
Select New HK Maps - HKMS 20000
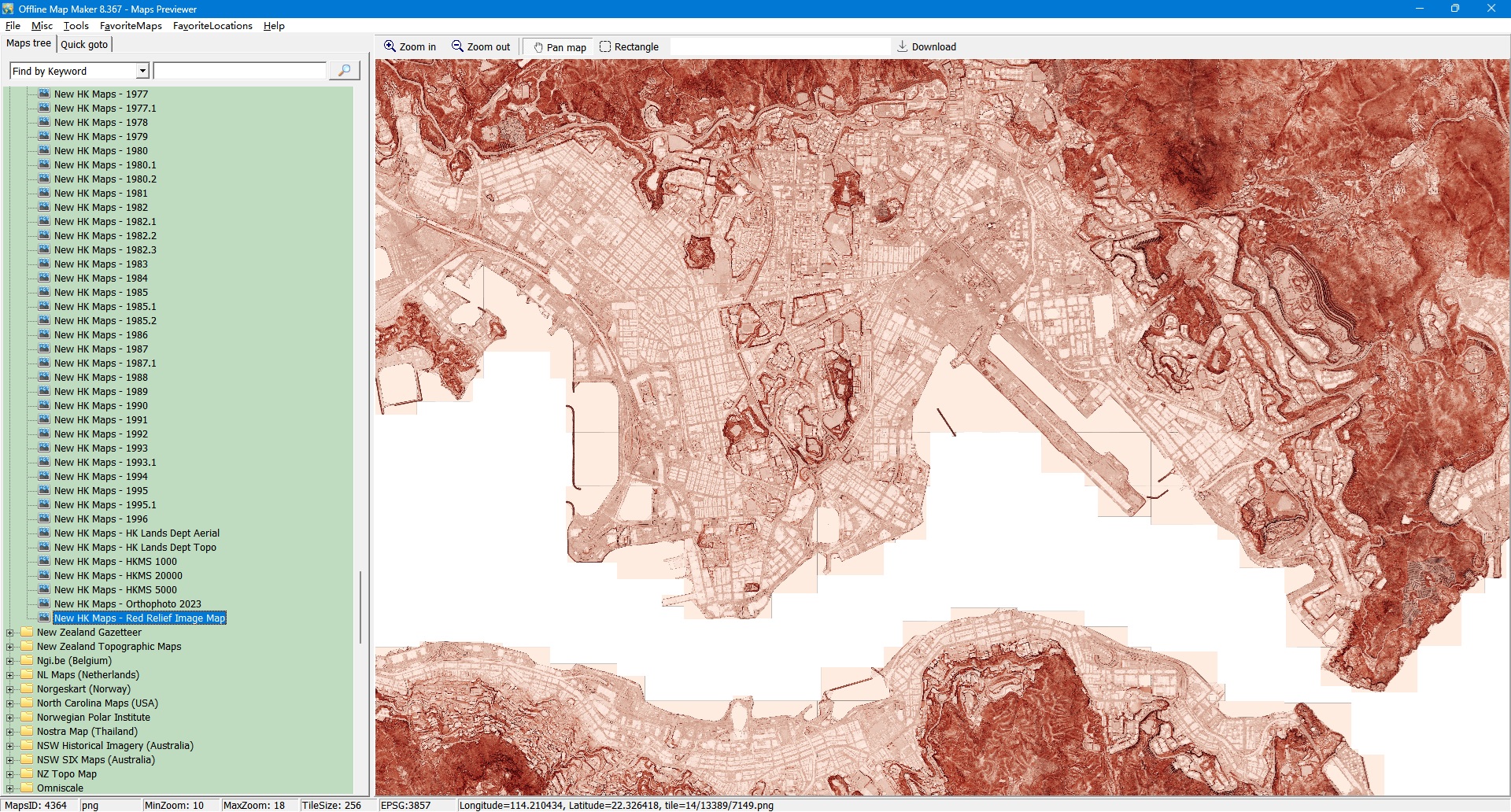coord(118,575)
